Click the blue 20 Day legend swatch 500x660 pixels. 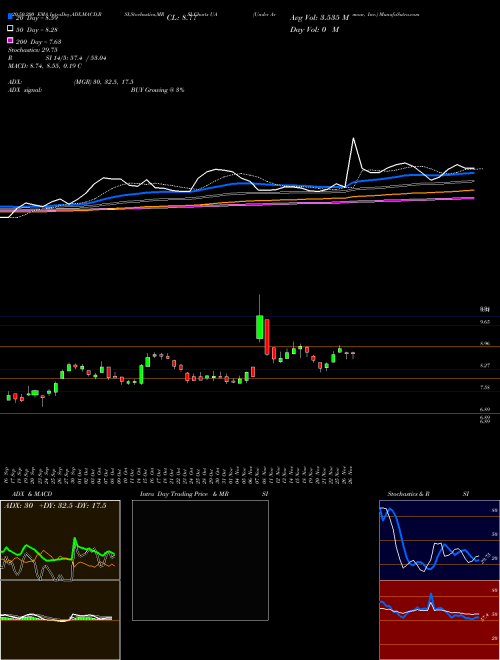10,17
